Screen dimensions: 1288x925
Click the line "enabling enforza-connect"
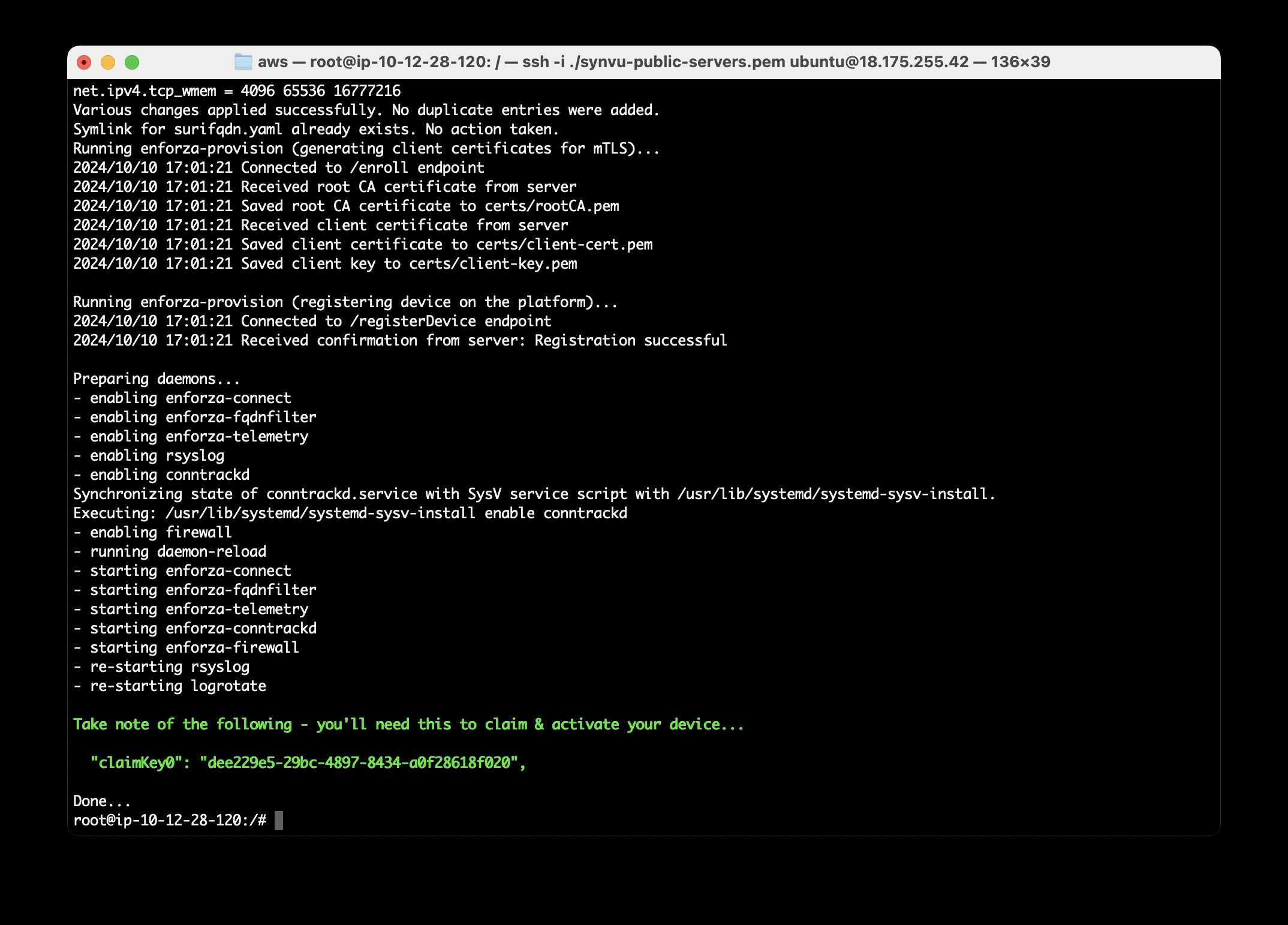tap(182, 398)
